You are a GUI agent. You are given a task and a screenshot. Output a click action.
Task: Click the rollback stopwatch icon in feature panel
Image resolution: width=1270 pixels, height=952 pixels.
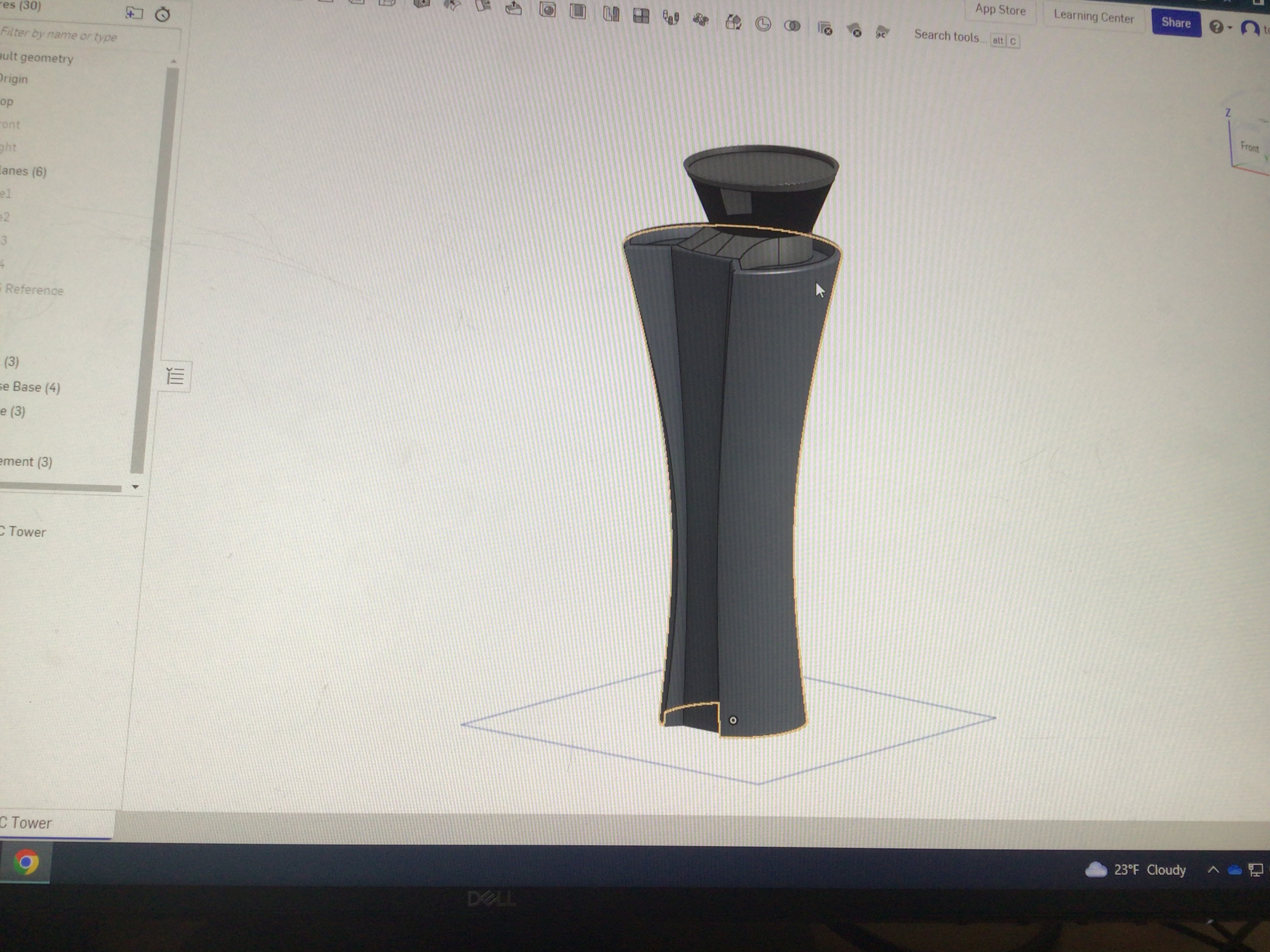(x=163, y=14)
